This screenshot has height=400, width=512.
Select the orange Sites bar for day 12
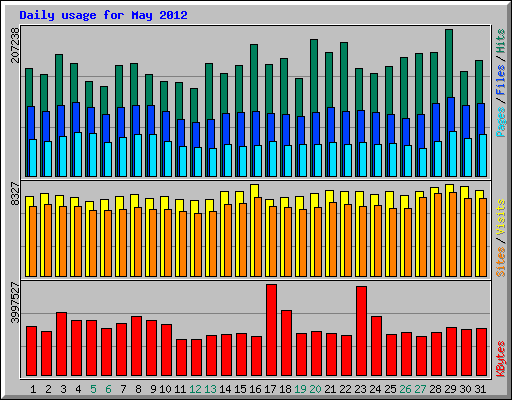(x=198, y=245)
